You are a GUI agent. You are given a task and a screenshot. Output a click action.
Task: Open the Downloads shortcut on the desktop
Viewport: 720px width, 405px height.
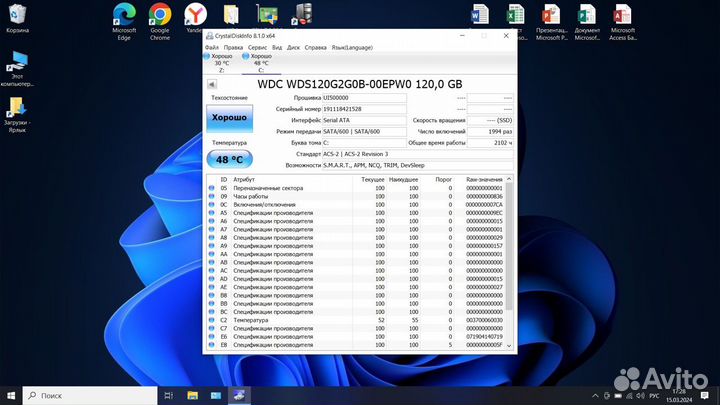[17, 115]
